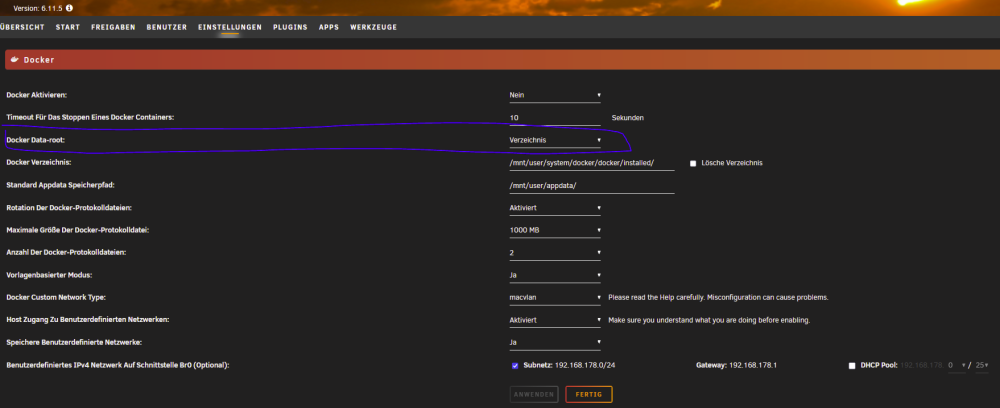This screenshot has height=408, width=1000.
Task: Open the DHCP pool prefix size dropdown
Action: [982, 365]
